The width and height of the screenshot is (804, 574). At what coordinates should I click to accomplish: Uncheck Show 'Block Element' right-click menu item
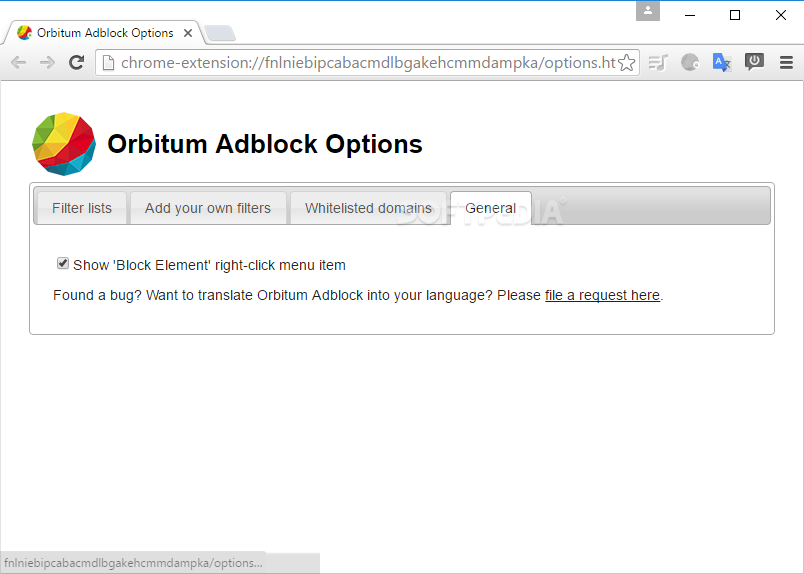[63, 264]
